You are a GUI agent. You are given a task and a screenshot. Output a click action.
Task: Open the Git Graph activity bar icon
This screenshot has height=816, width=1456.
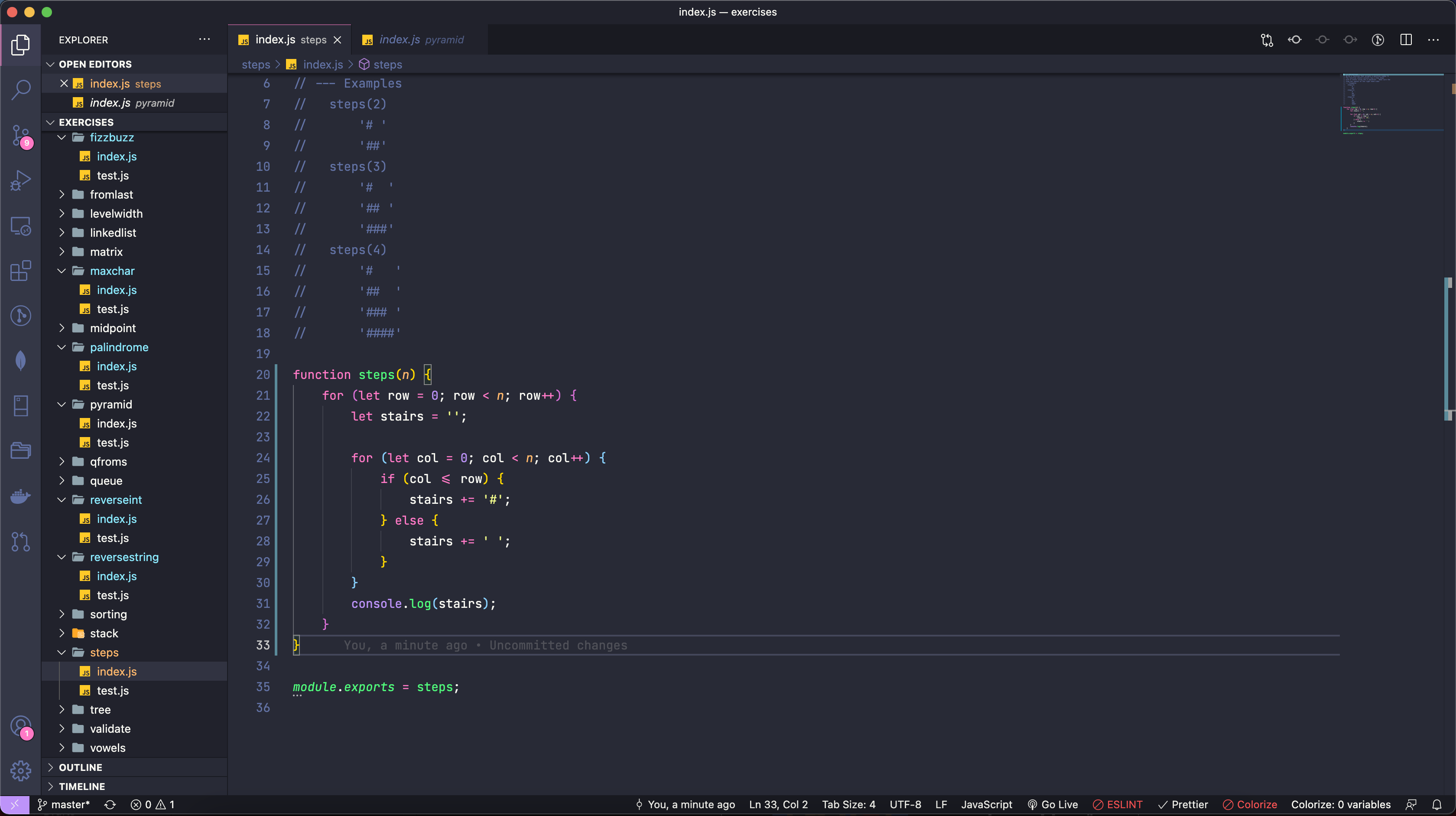click(x=21, y=316)
